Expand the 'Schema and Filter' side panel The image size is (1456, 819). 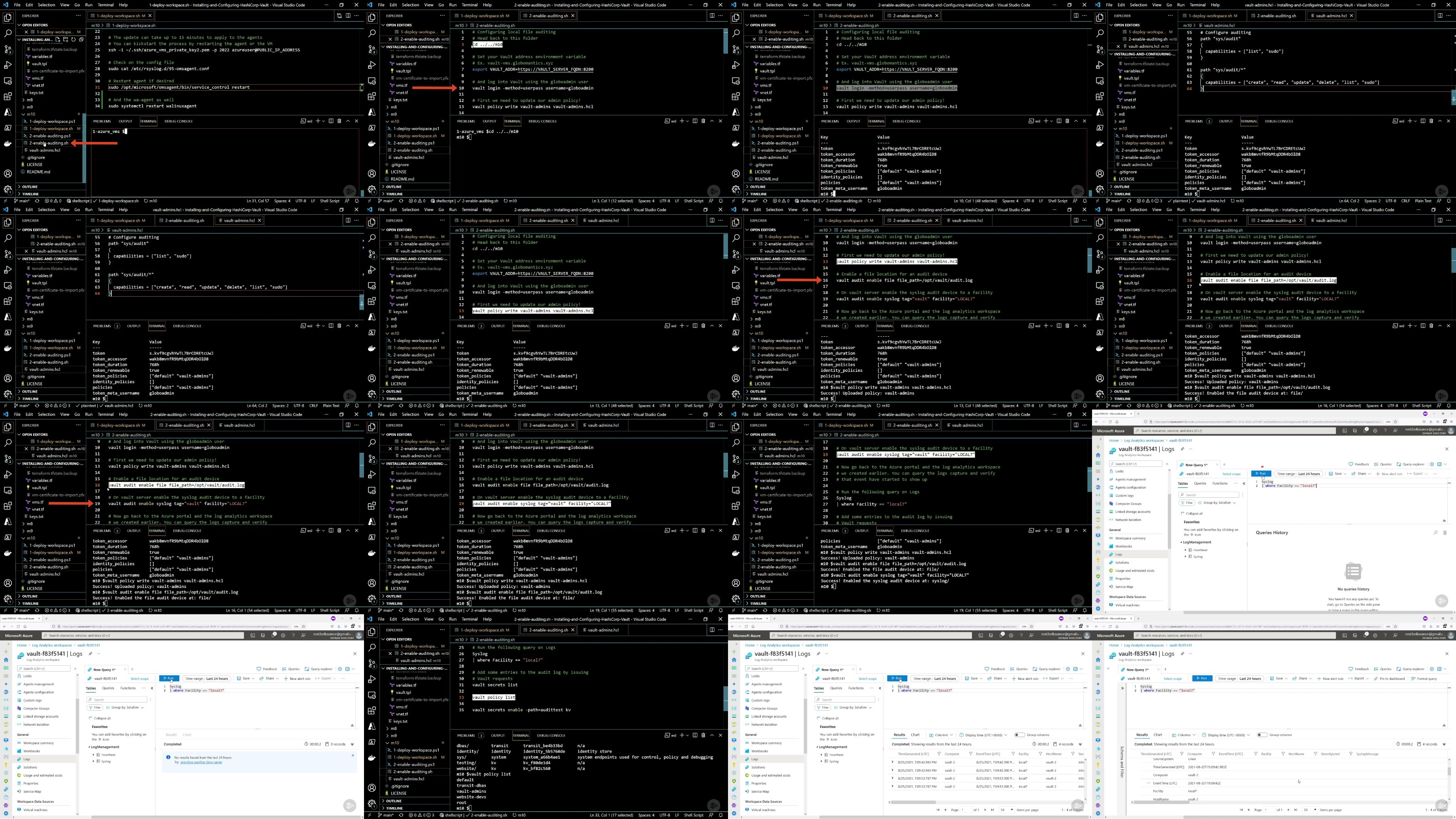(1122, 688)
